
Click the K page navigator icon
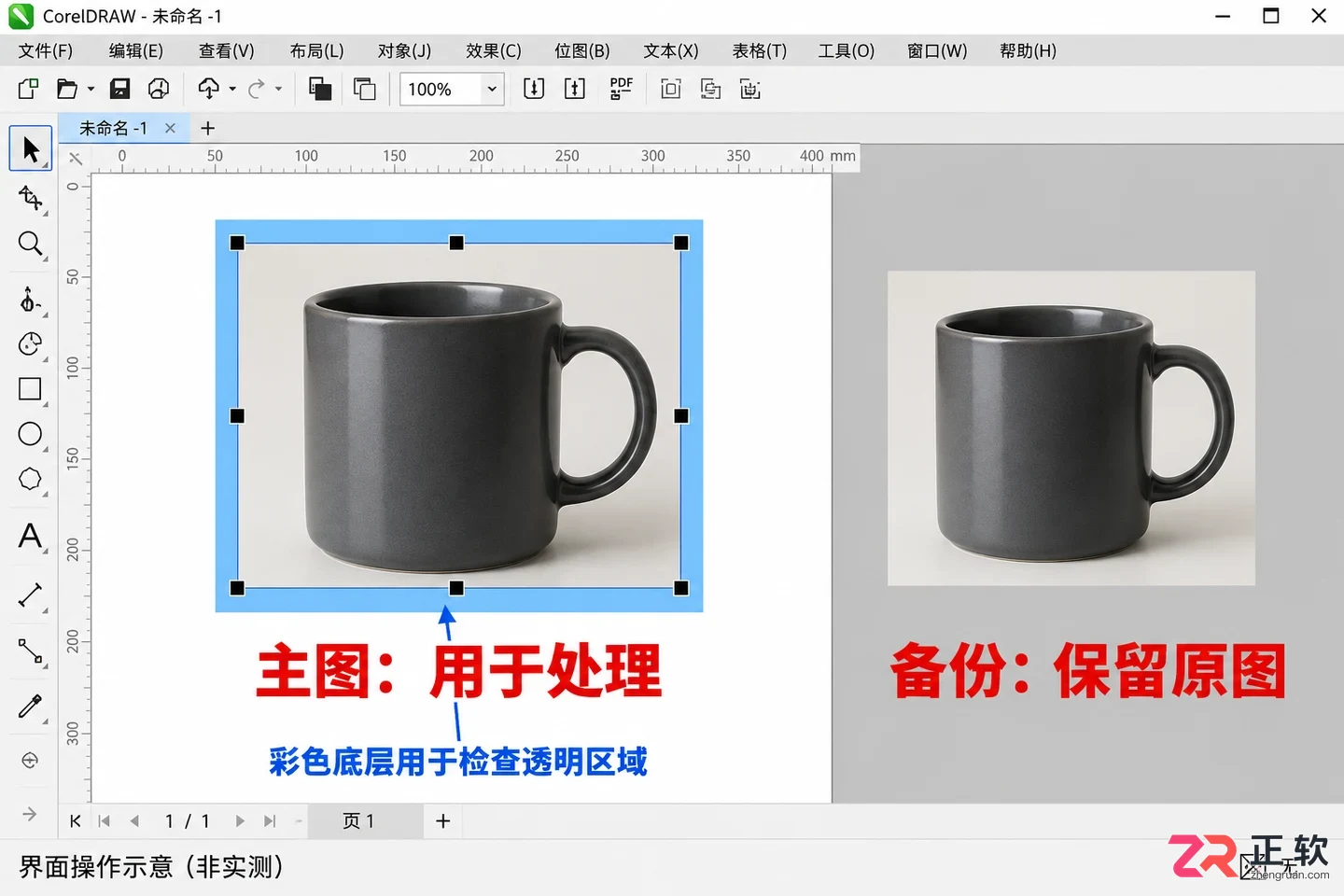click(x=76, y=820)
